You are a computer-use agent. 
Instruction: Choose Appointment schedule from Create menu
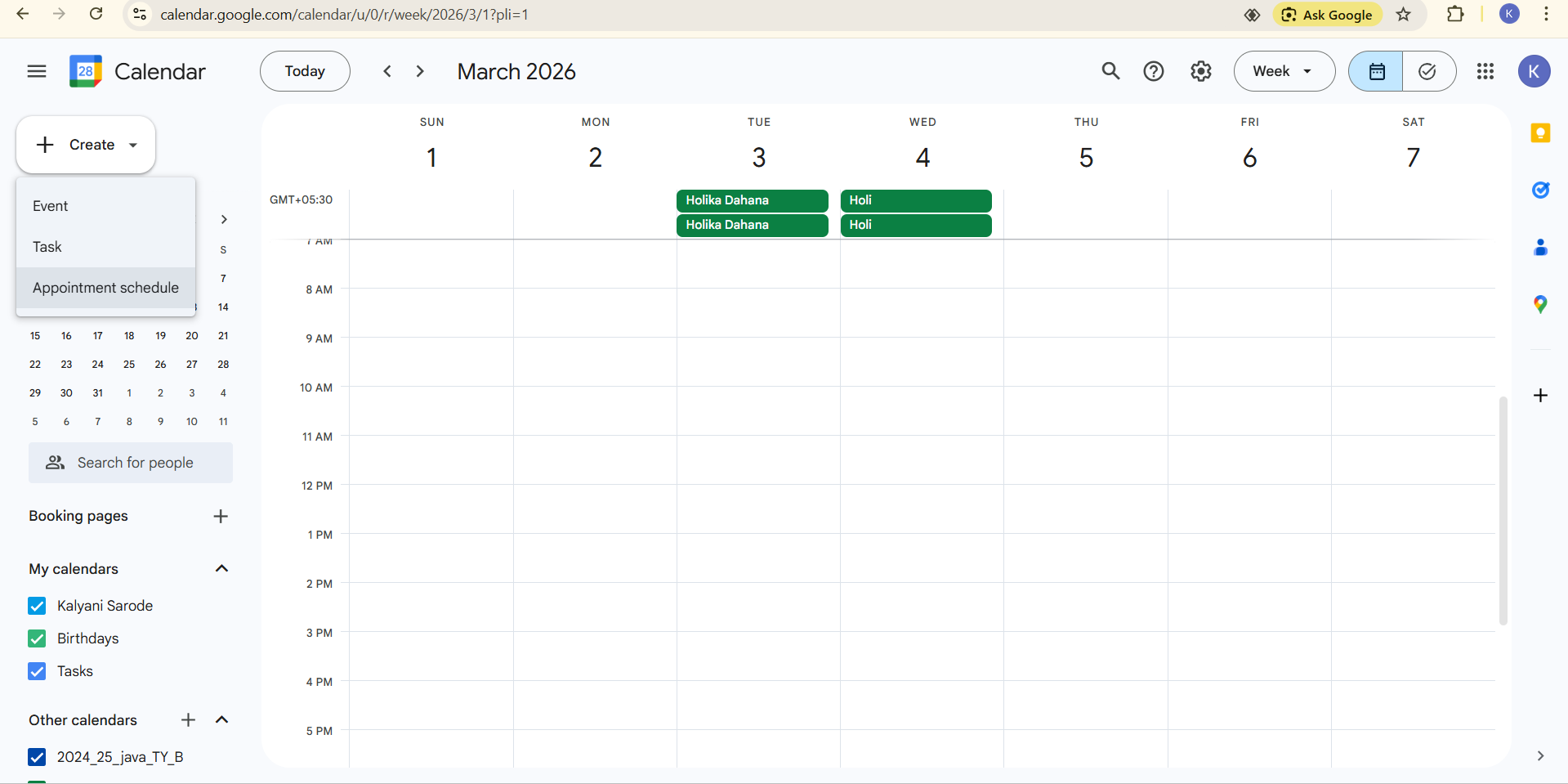point(105,288)
